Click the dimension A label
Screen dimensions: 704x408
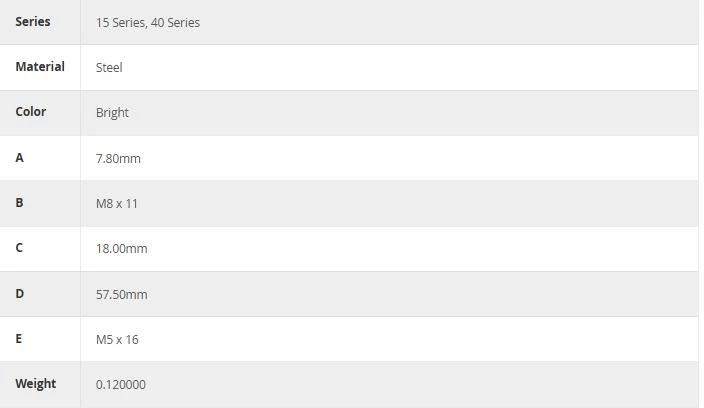tap(19, 158)
